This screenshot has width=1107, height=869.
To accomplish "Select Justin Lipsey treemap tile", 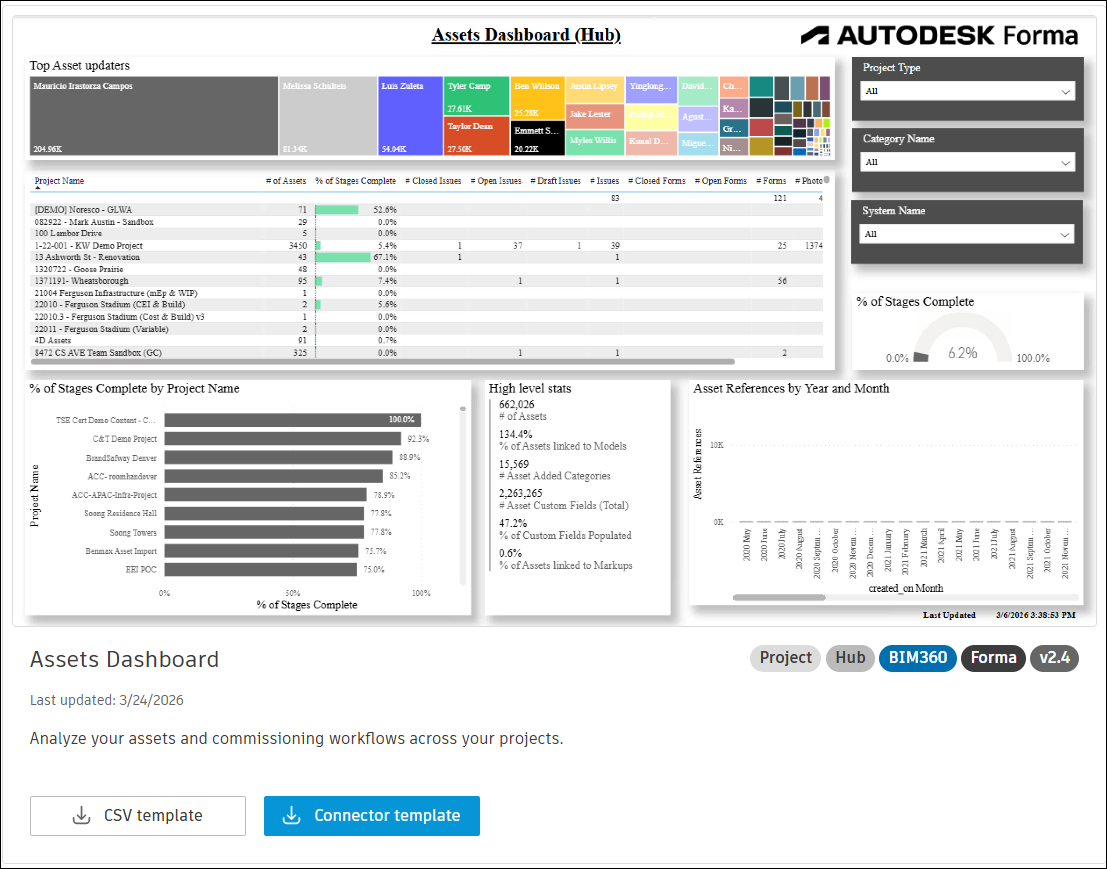I will (595, 90).
